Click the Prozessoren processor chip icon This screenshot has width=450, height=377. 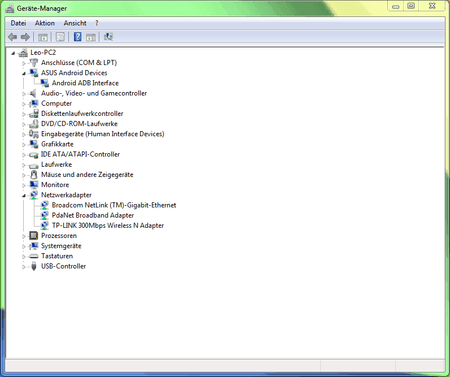click(x=34, y=236)
